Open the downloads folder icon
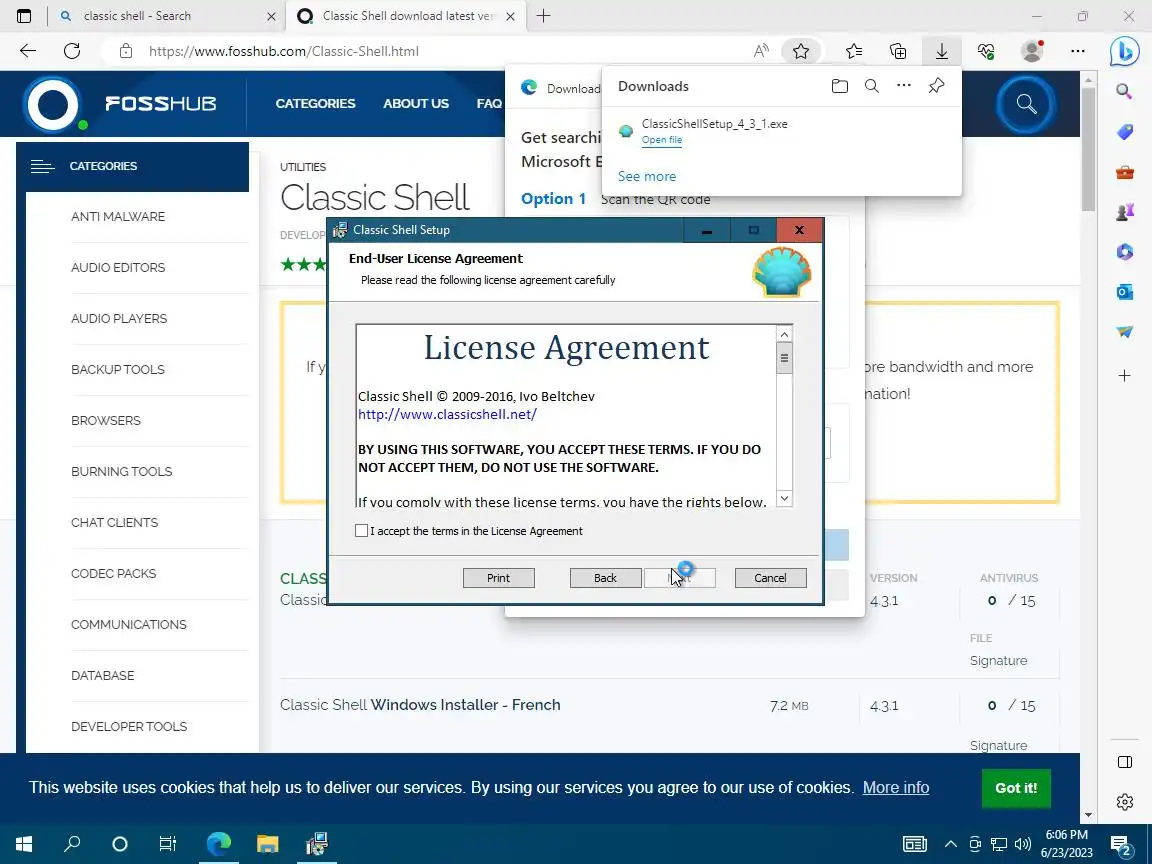 coord(839,86)
